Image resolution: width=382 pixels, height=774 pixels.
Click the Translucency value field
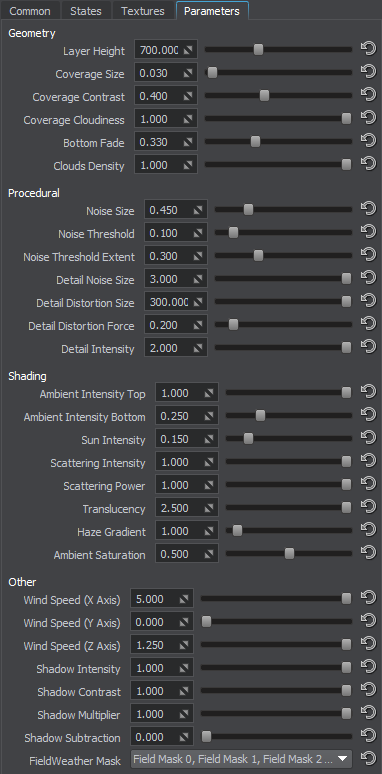click(187, 508)
